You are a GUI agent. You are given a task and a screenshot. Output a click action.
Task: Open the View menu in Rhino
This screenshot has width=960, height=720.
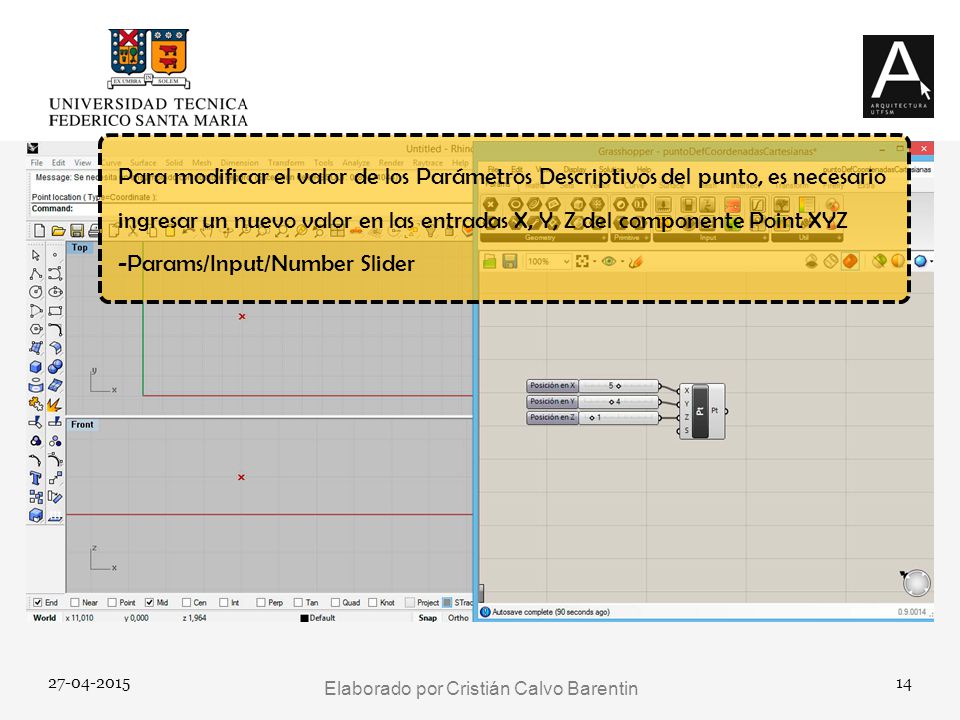click(x=83, y=163)
